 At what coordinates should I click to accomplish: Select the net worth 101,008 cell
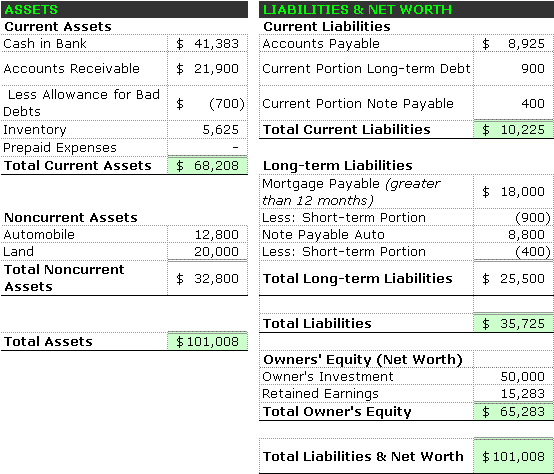(513, 456)
